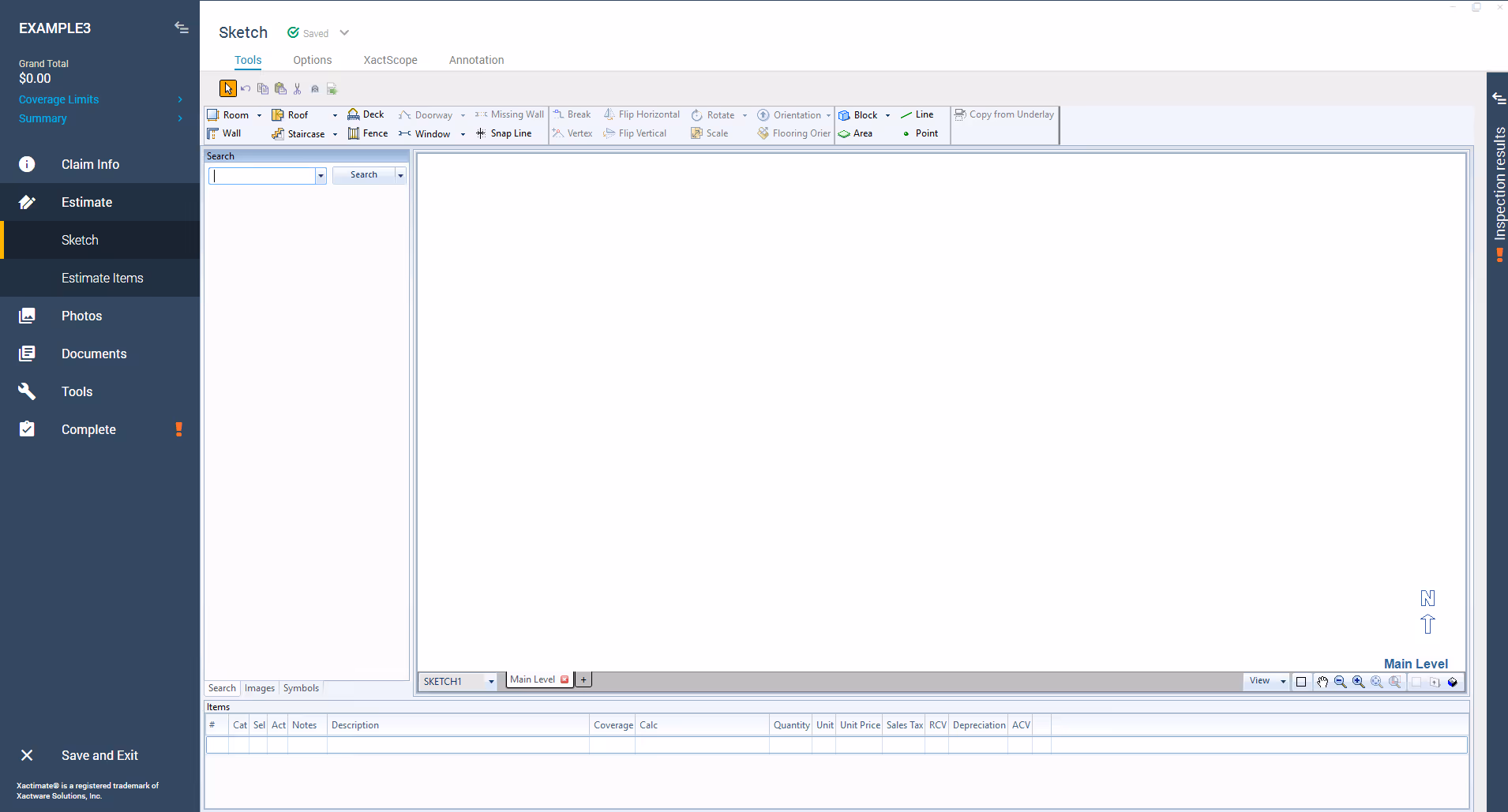Screen dimensions: 1508x812
Task: Click the Search button
Action: point(364,175)
